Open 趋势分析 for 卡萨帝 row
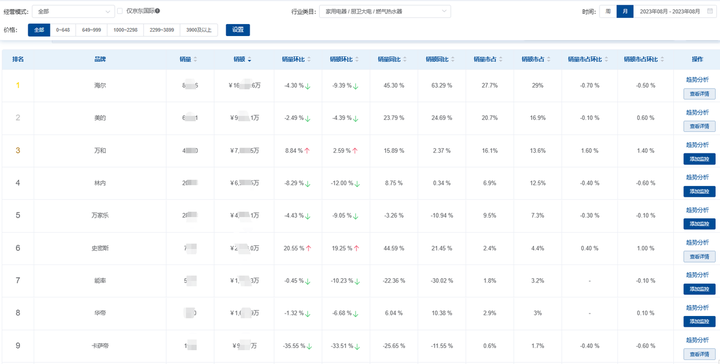This screenshot has width=720, height=364. [697, 340]
